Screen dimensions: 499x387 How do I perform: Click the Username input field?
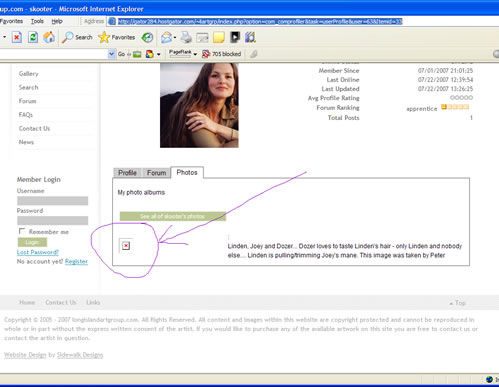(53, 201)
